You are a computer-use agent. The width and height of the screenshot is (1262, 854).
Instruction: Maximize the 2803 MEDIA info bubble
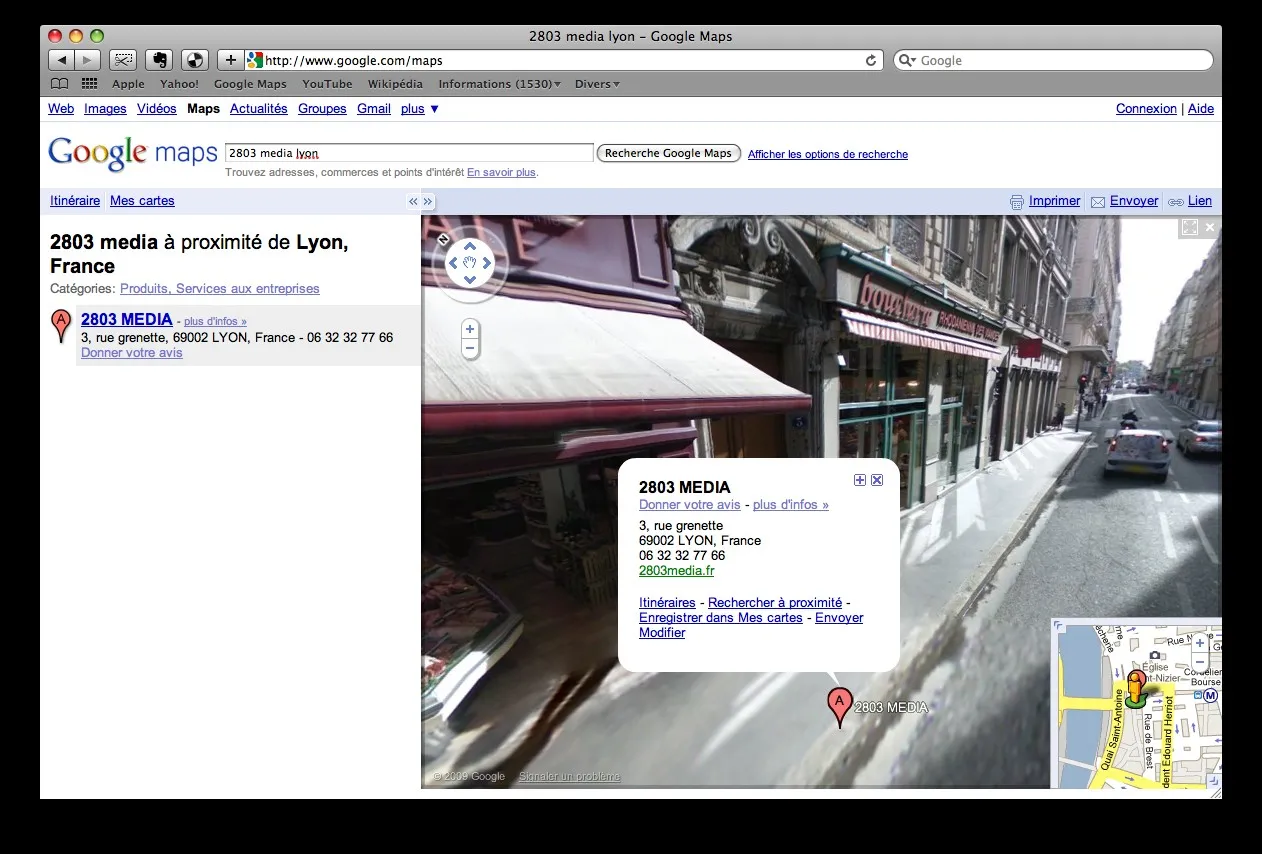click(860, 480)
